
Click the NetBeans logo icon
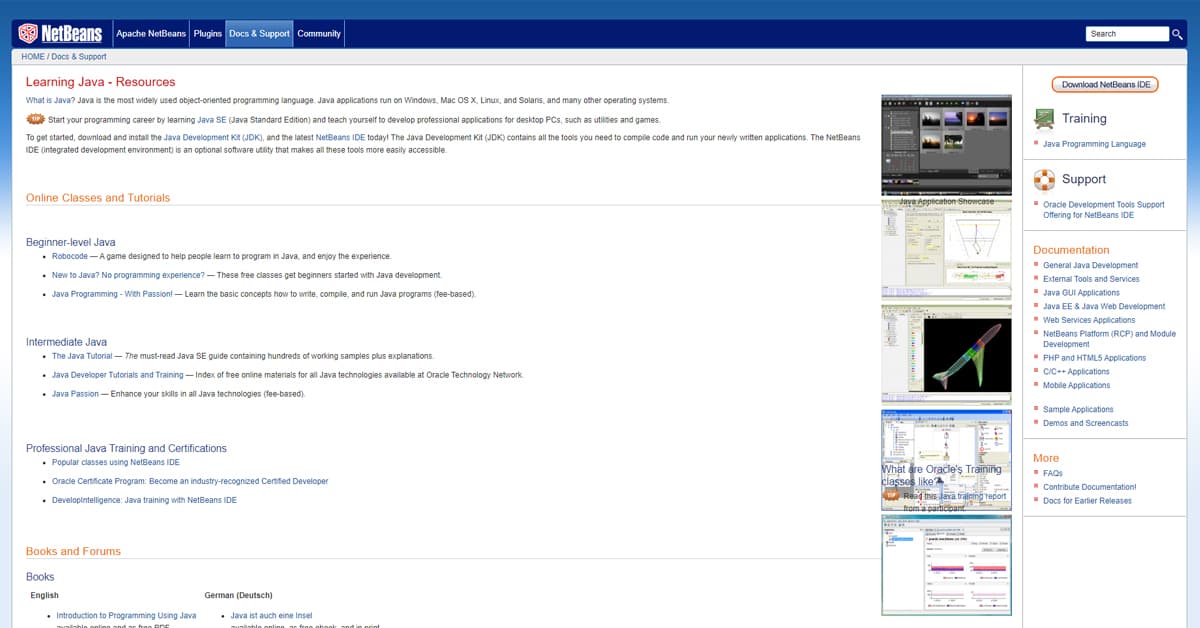(x=28, y=34)
